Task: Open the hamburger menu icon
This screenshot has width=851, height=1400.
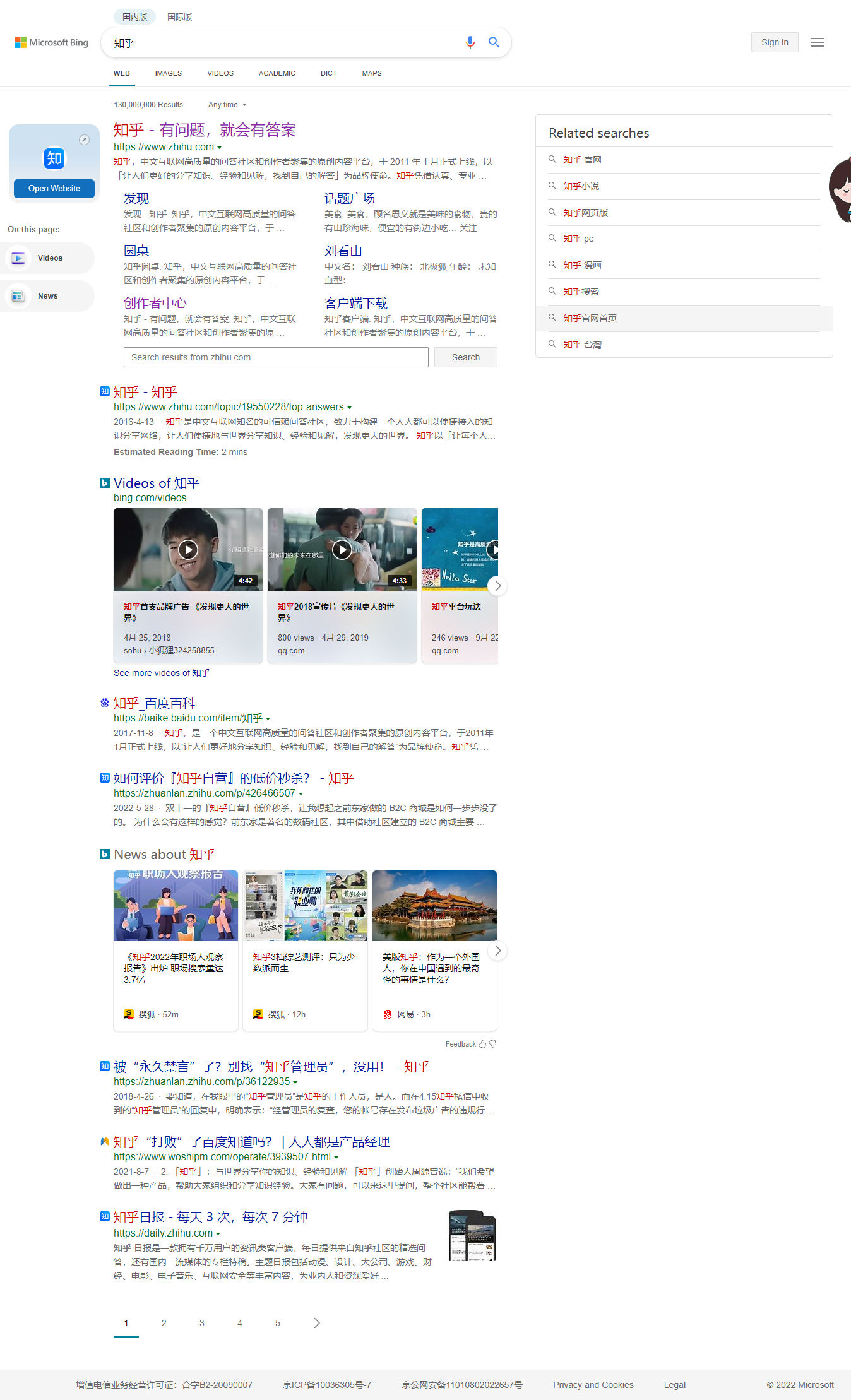Action: (x=818, y=42)
